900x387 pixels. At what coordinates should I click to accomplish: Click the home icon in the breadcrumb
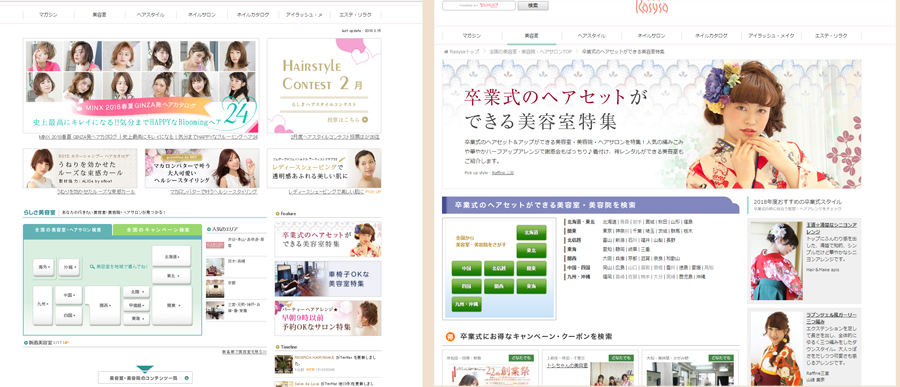coord(446,52)
